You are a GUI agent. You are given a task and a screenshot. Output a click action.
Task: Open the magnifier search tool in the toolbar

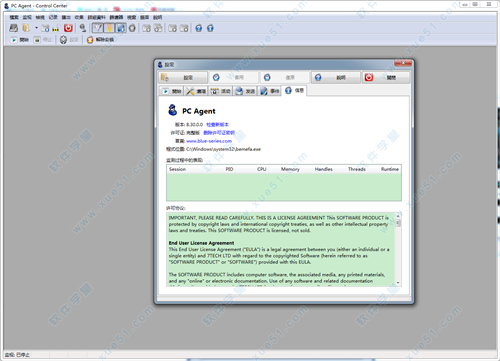83,28
